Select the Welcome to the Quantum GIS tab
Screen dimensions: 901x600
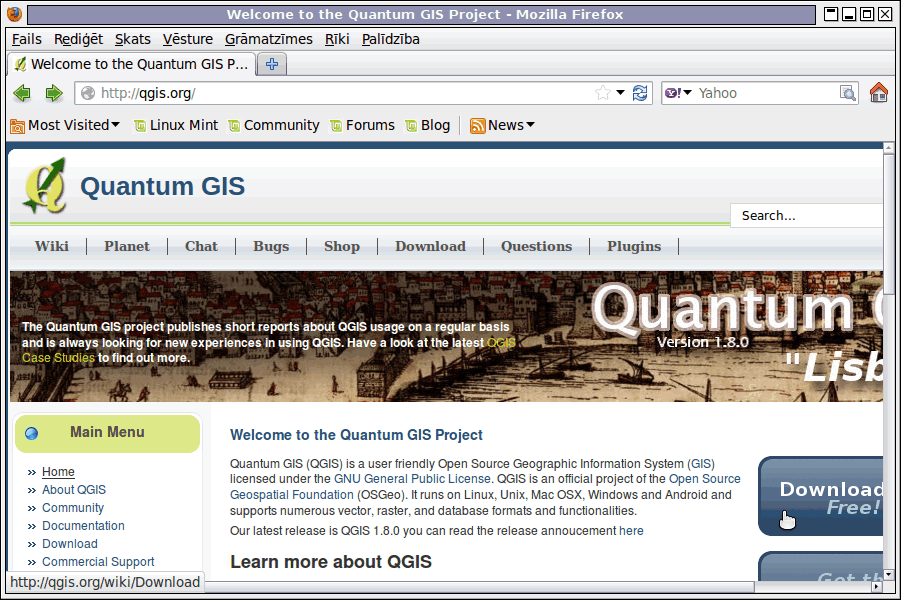[x=132, y=64]
